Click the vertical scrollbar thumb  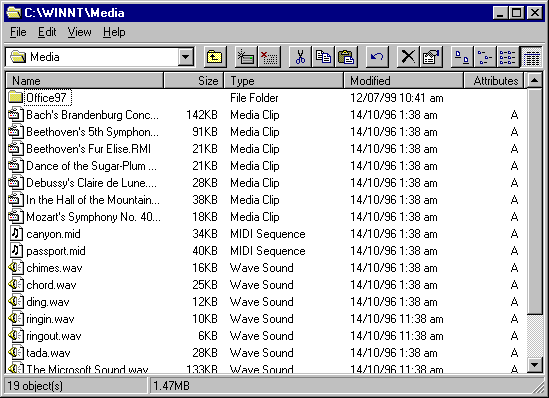pos(534,201)
